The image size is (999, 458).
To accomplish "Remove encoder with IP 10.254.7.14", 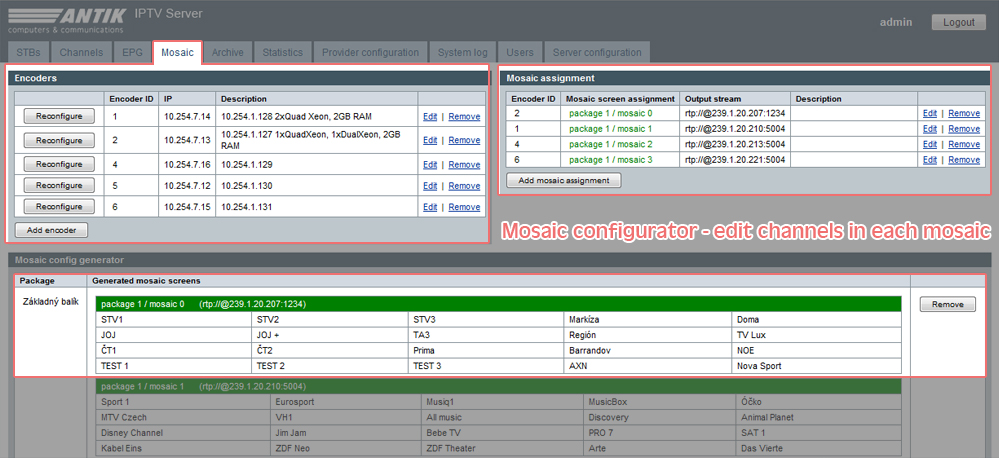I will tap(464, 117).
